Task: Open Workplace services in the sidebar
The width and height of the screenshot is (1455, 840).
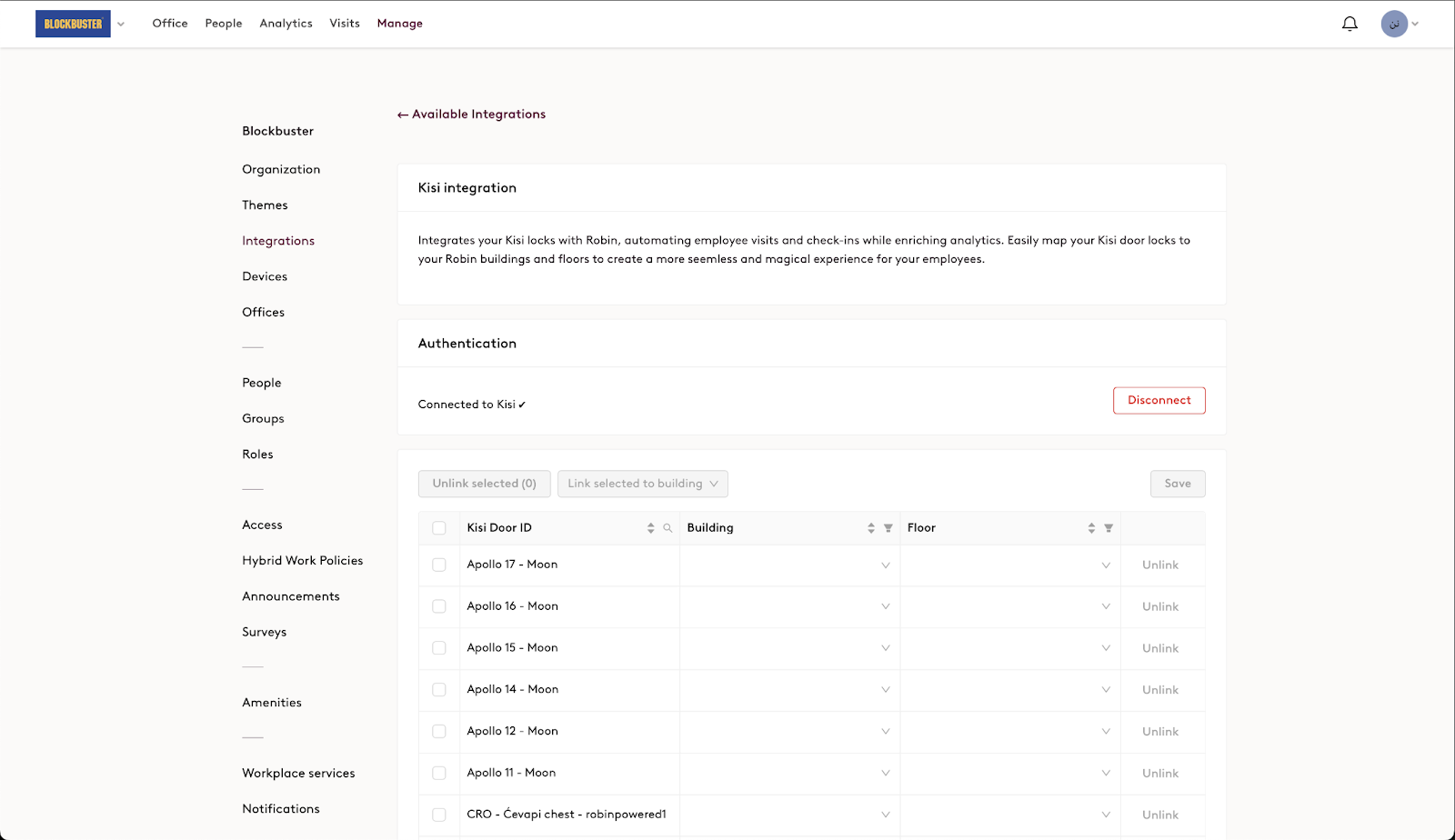Action: click(298, 774)
